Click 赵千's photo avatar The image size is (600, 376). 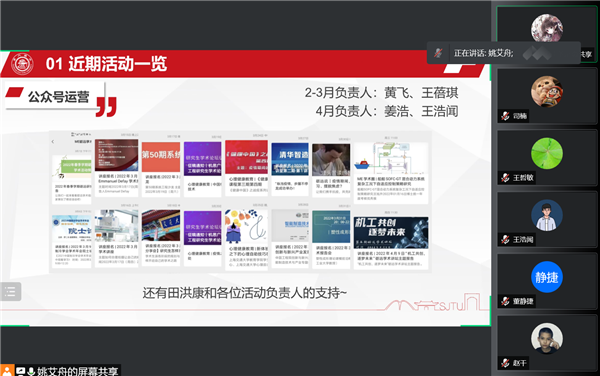(546, 339)
